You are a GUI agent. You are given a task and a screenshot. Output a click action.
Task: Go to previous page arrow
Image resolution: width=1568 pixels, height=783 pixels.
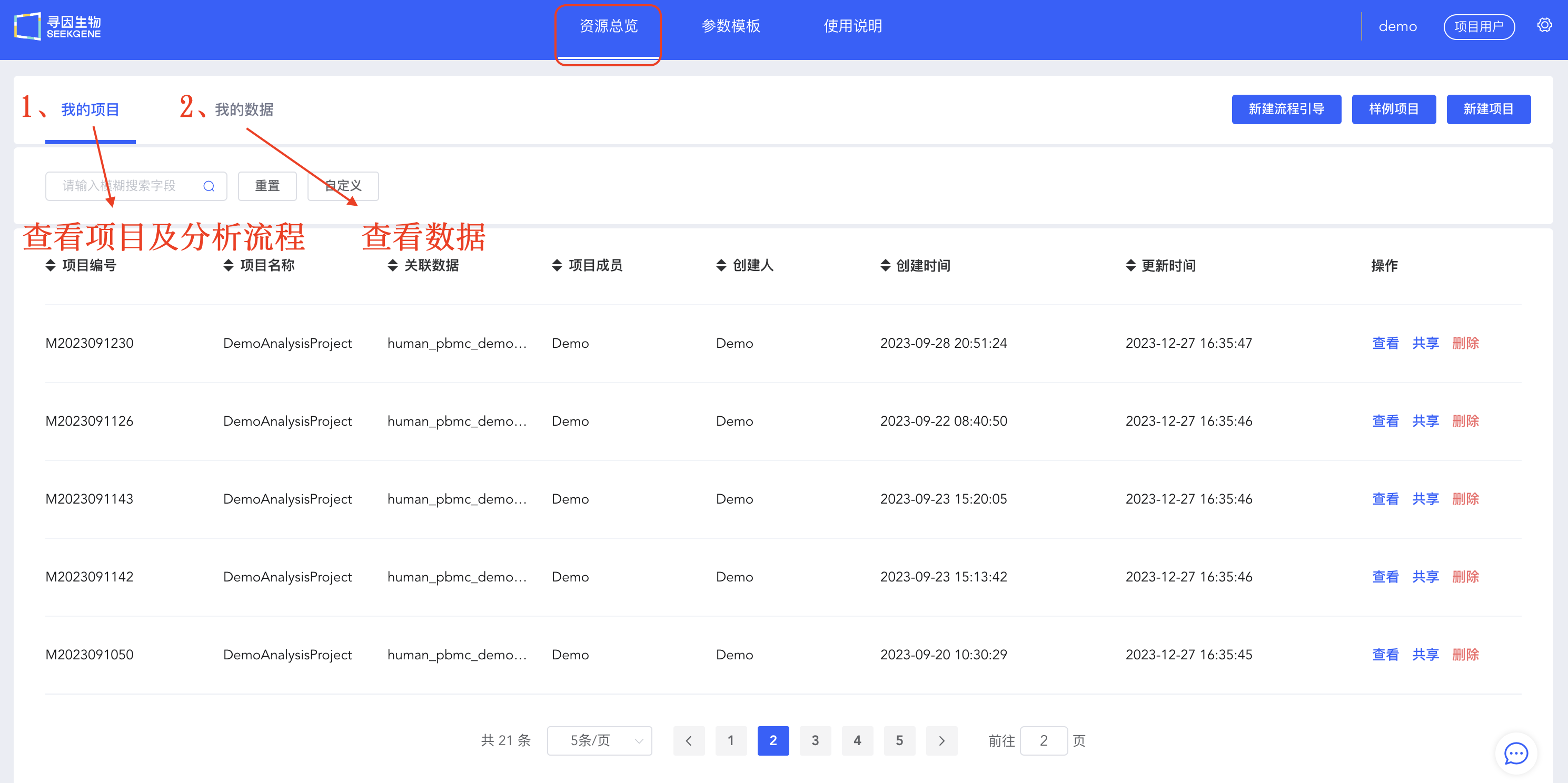point(689,740)
